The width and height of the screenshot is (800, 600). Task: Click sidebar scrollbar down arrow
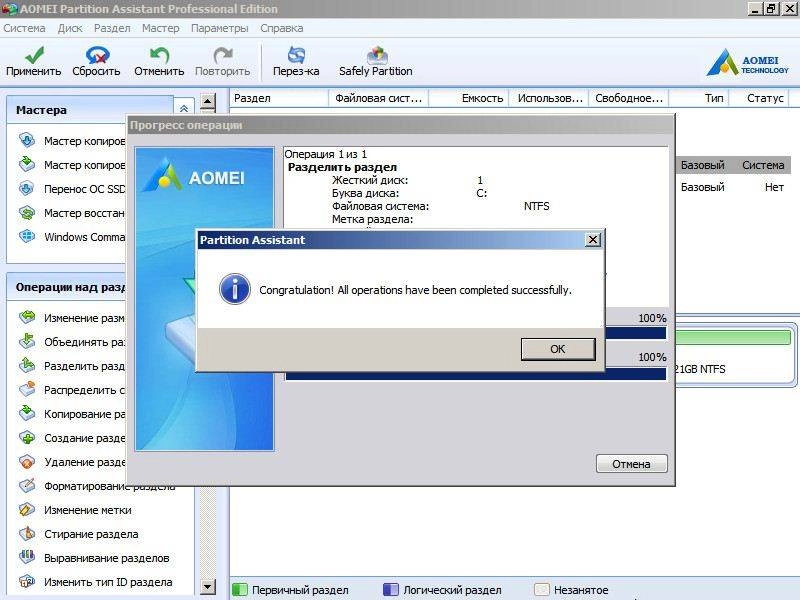click(x=207, y=587)
